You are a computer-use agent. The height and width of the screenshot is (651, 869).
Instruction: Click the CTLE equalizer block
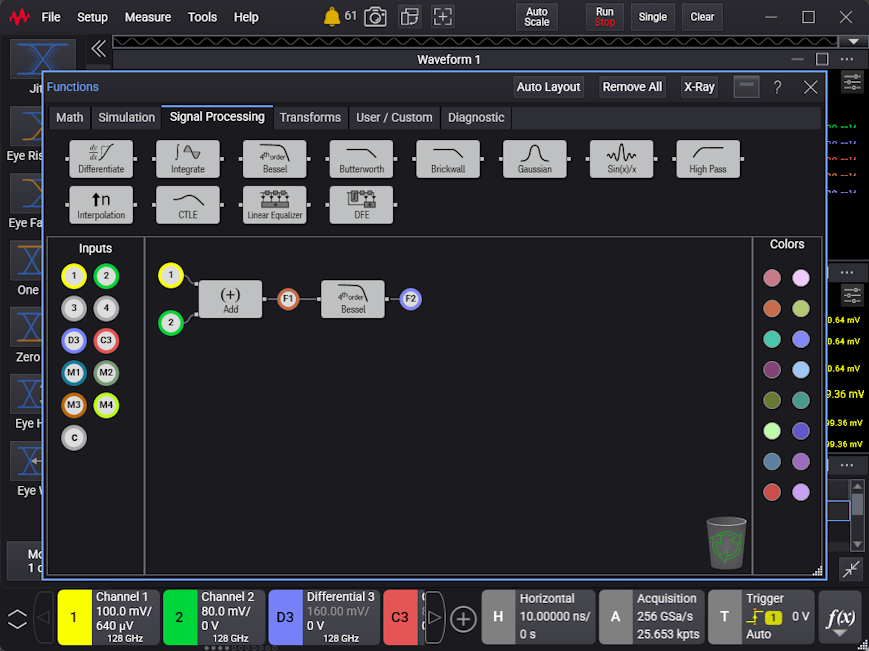[188, 204]
